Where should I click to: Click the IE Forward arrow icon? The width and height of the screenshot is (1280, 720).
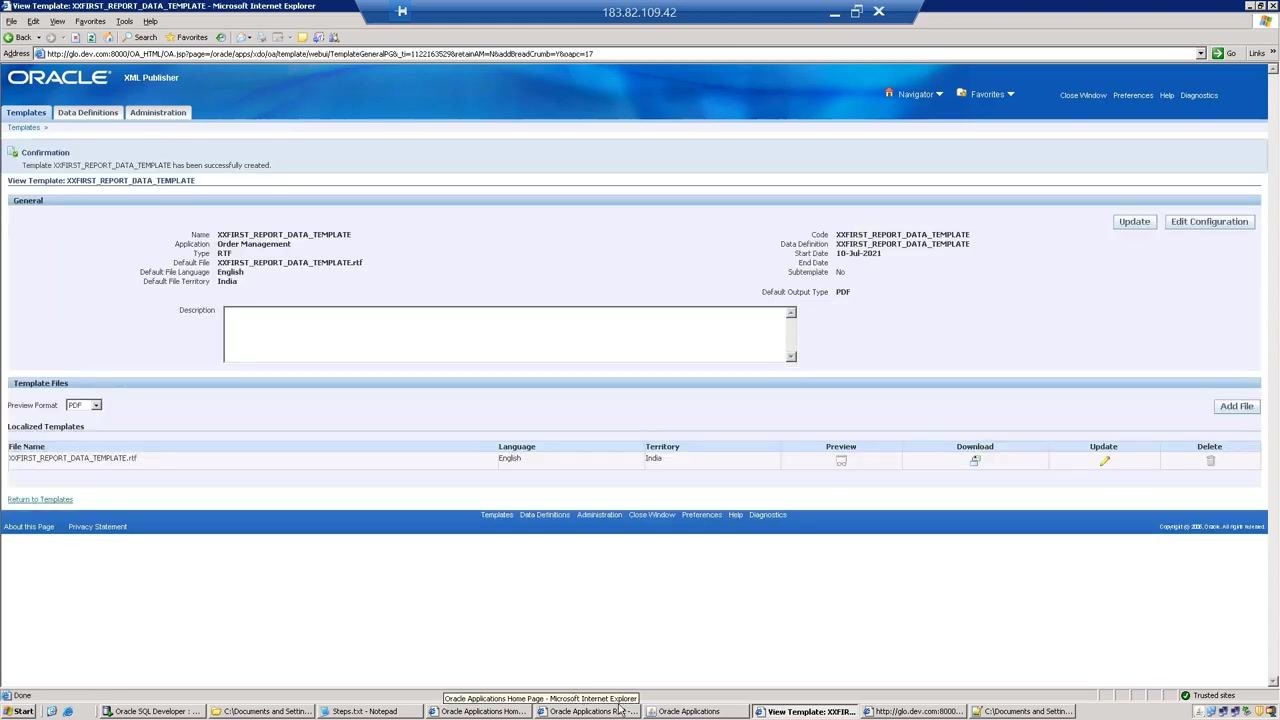tap(50, 37)
